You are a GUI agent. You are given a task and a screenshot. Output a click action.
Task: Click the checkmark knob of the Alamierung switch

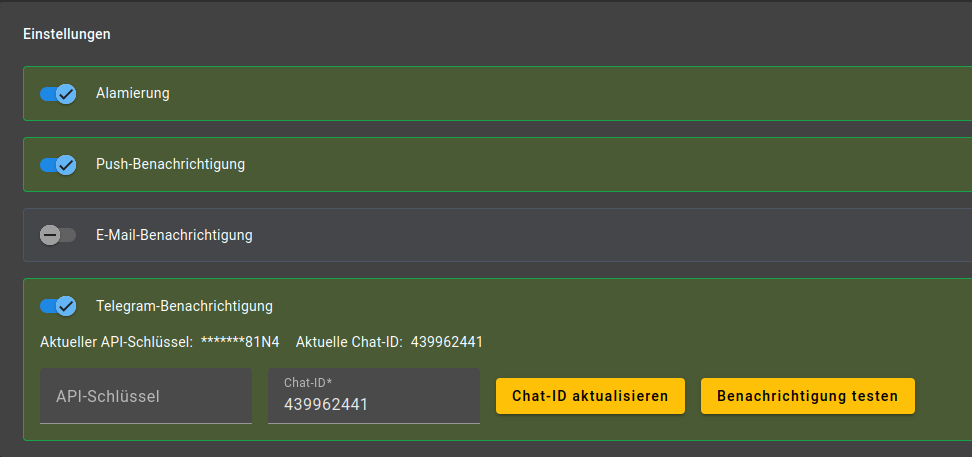66,94
